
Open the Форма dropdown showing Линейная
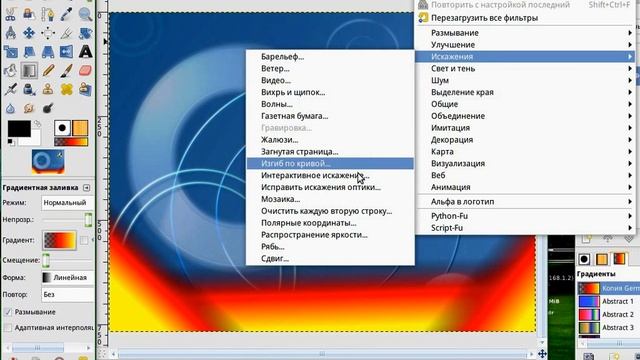click(x=67, y=278)
